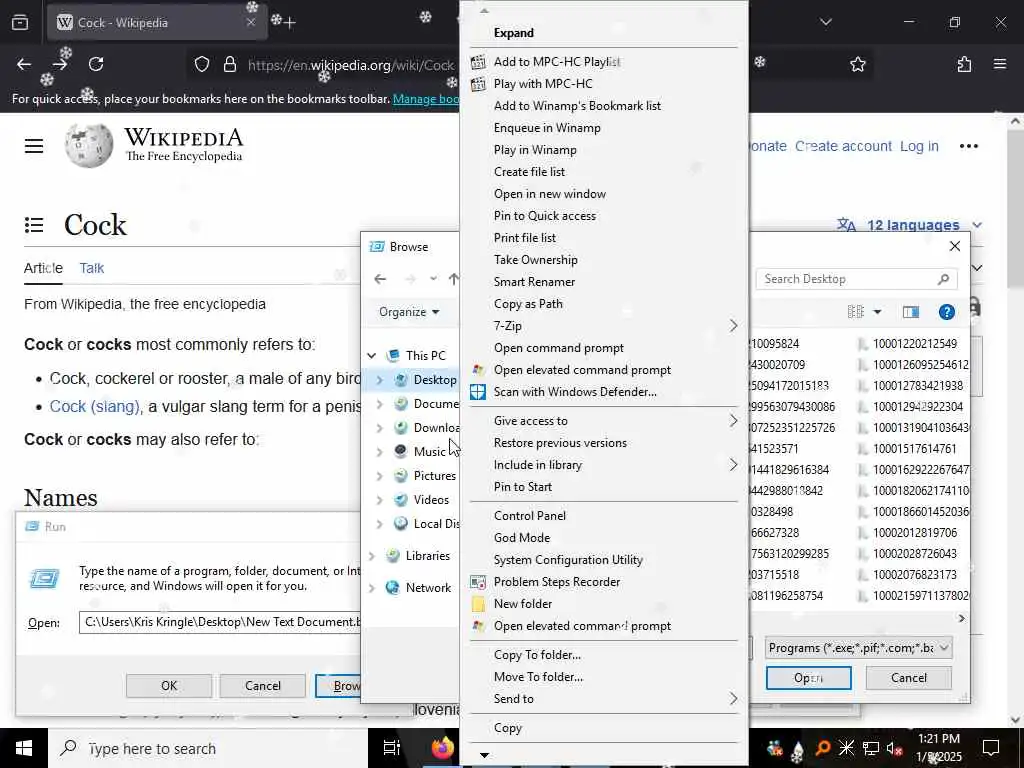Select Take Ownership menu entry
Screen dimensions: 1024x768
[x=603, y=260]
